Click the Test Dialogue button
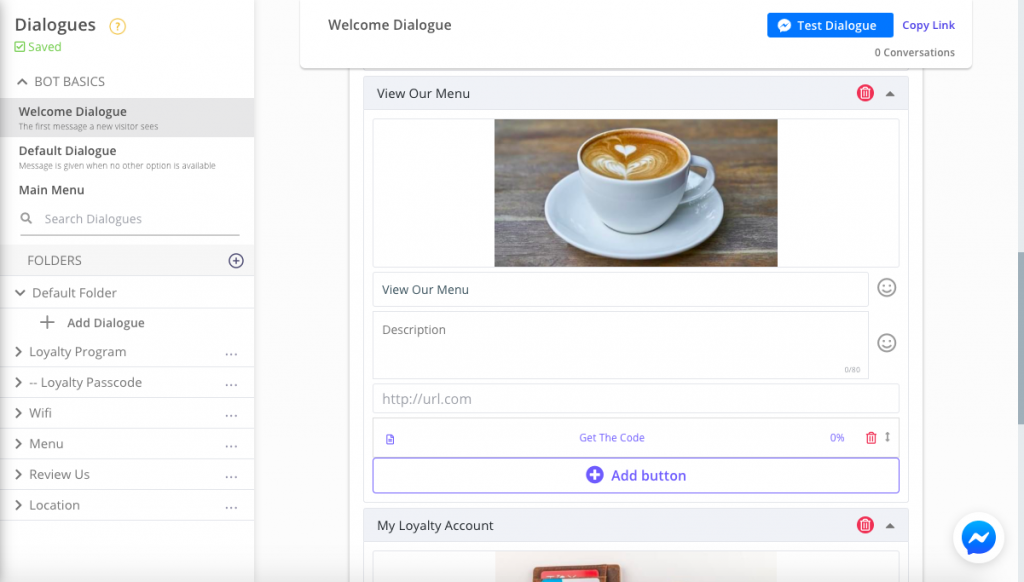This screenshot has width=1024, height=582. pos(829,24)
